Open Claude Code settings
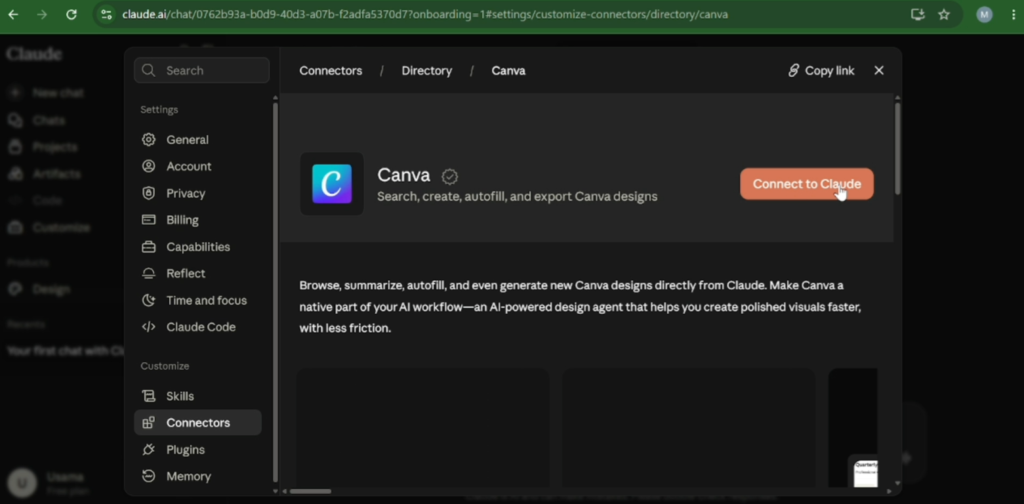1024x504 pixels. (198, 327)
